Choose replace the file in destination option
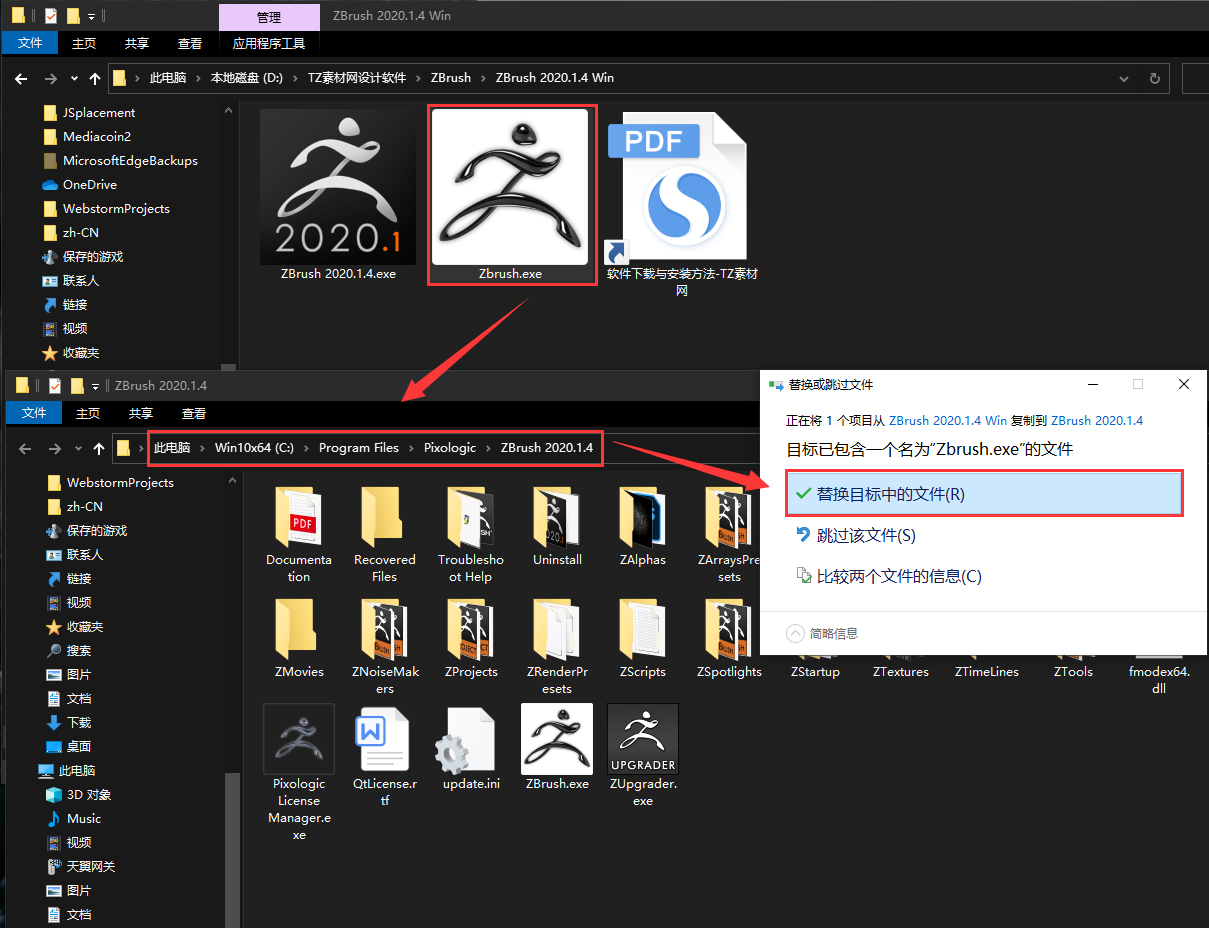This screenshot has height=928, width=1209. 985,493
